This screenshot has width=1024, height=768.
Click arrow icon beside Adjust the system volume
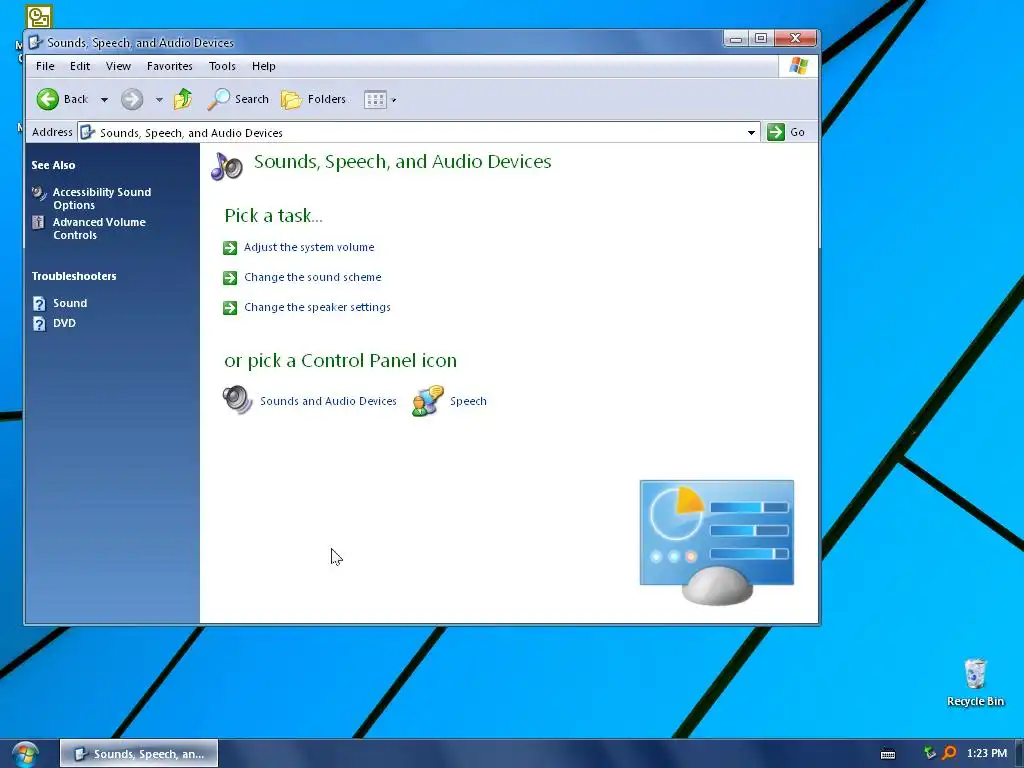[230, 248]
